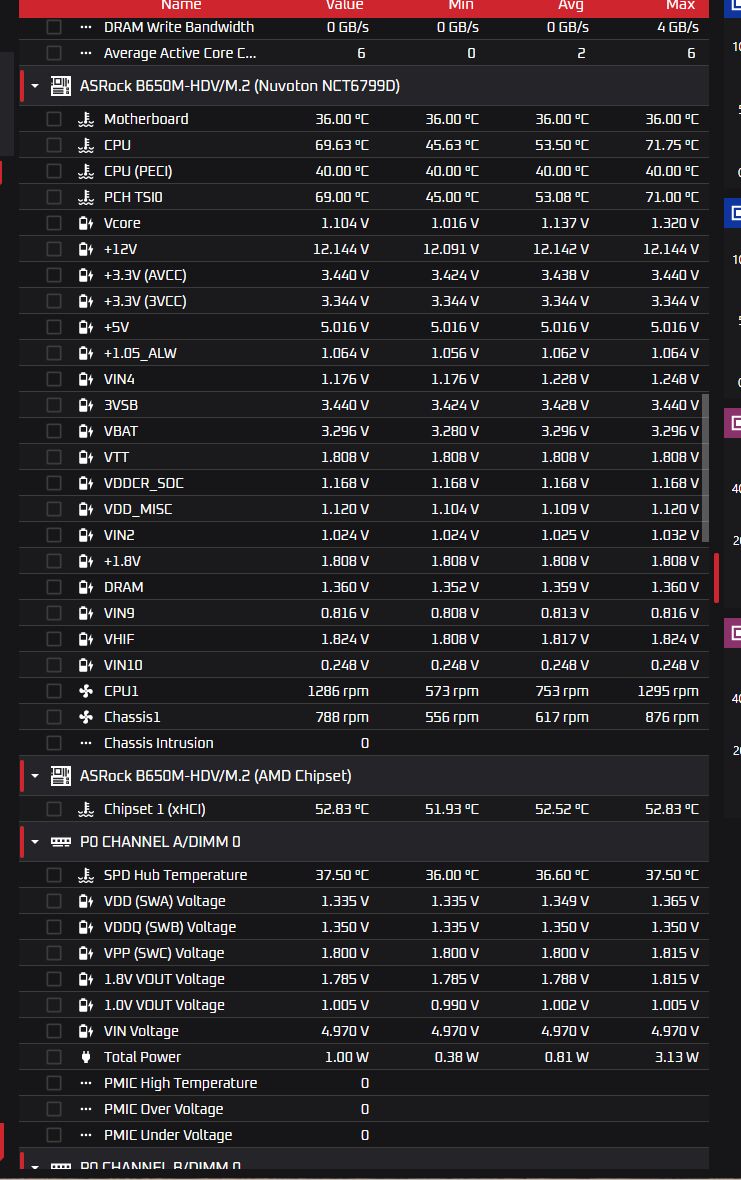Collapse the P0 CHANNEL A/DIMM 0 group
This screenshot has width=741, height=1180.
pos(35,841)
